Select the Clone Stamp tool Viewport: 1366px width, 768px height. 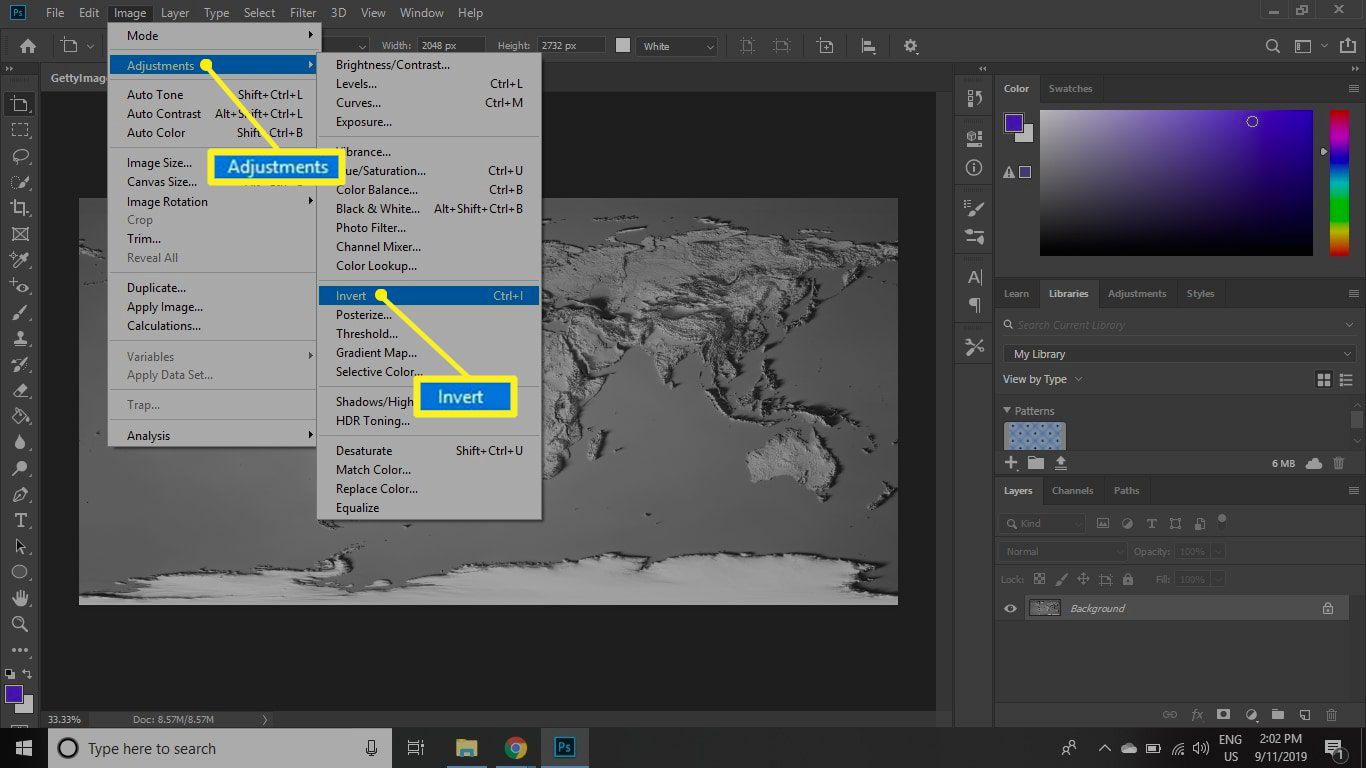19,339
